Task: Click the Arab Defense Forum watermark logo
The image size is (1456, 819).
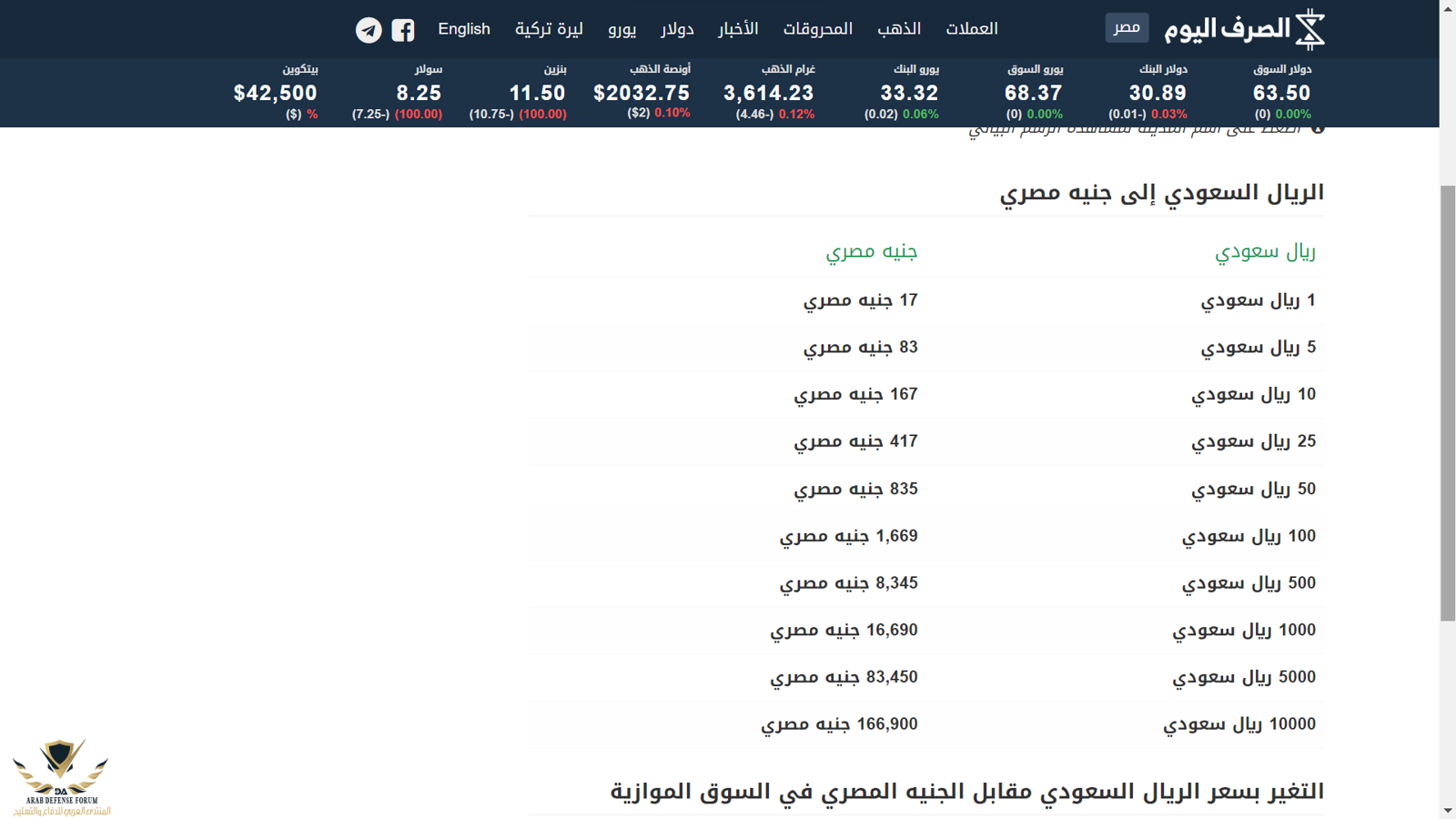Action: [x=61, y=776]
